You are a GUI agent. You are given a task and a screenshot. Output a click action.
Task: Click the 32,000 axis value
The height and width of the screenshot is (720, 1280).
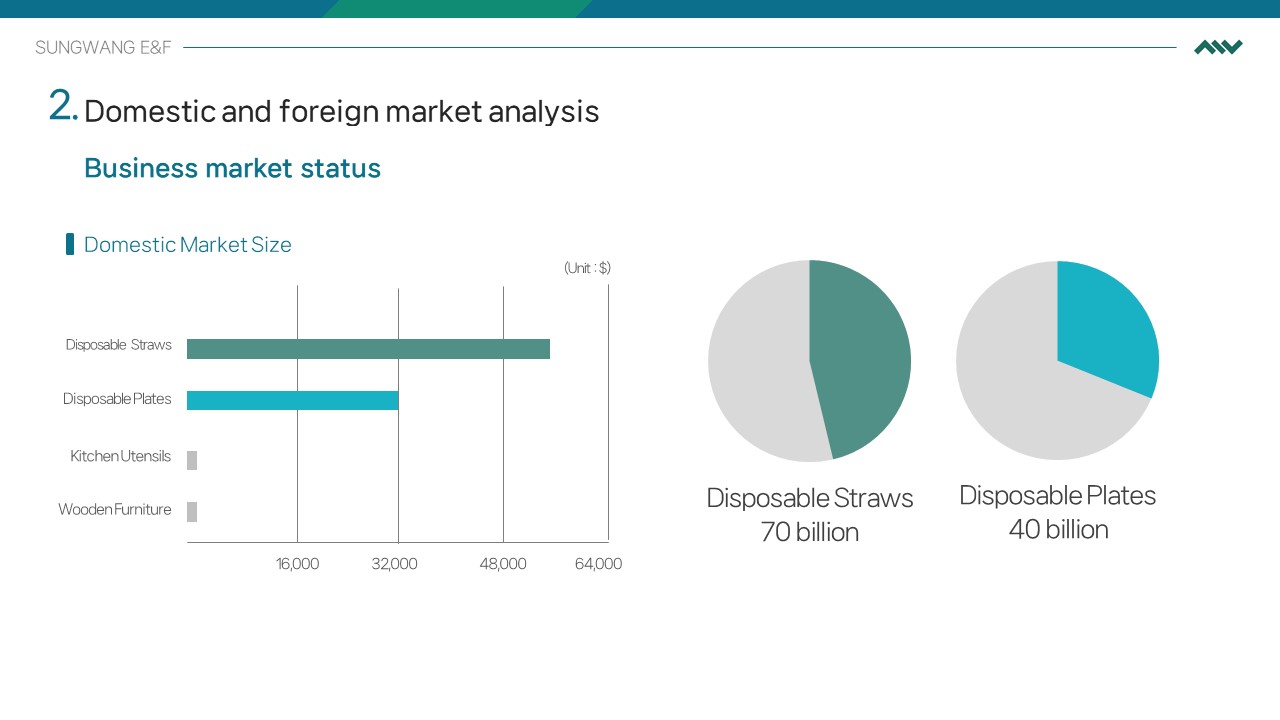pyautogui.click(x=394, y=564)
